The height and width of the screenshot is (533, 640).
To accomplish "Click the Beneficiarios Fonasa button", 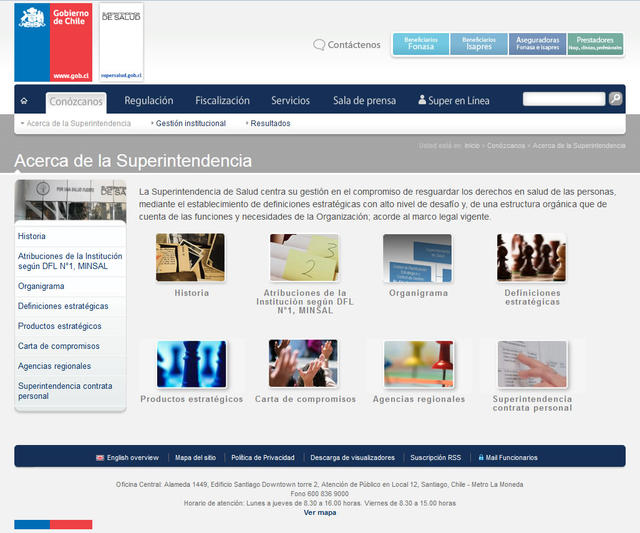I will click(x=421, y=44).
